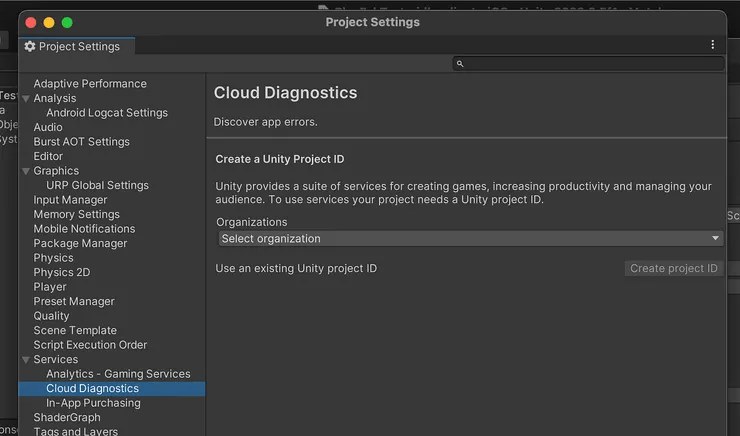Open Android Logcat Settings

click(x=107, y=113)
